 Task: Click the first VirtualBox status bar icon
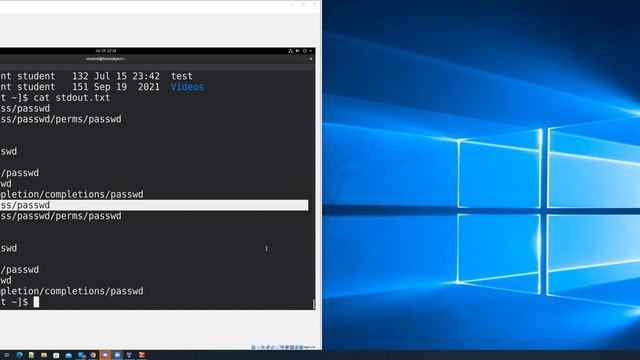(x=253, y=347)
